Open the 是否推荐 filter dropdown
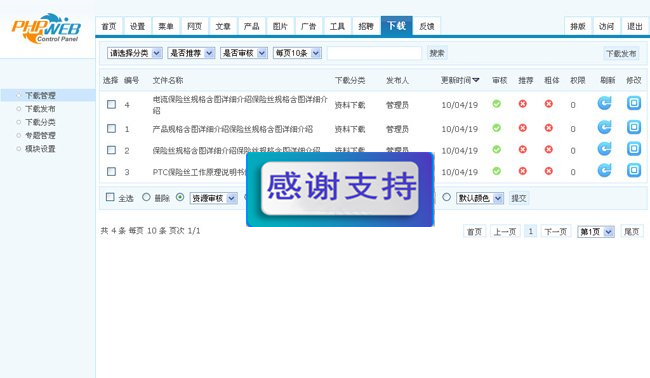Screen dimensions: 650x378 click(x=191, y=53)
